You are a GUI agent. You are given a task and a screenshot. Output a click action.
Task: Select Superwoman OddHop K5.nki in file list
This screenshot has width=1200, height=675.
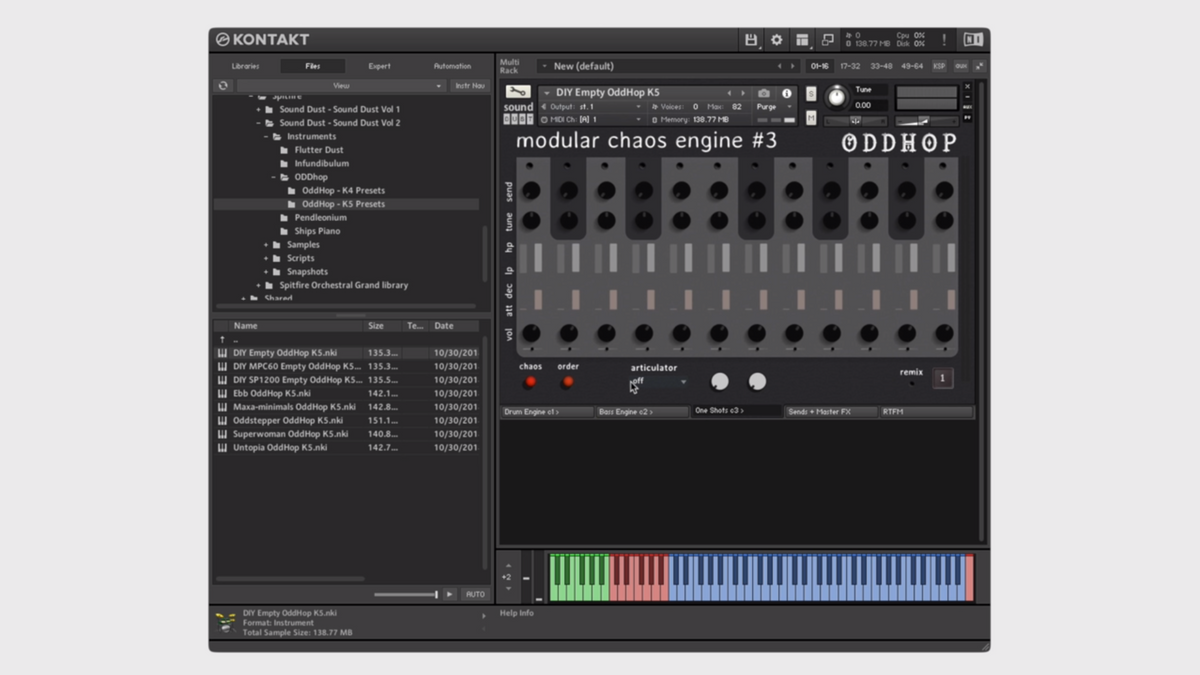click(290, 434)
